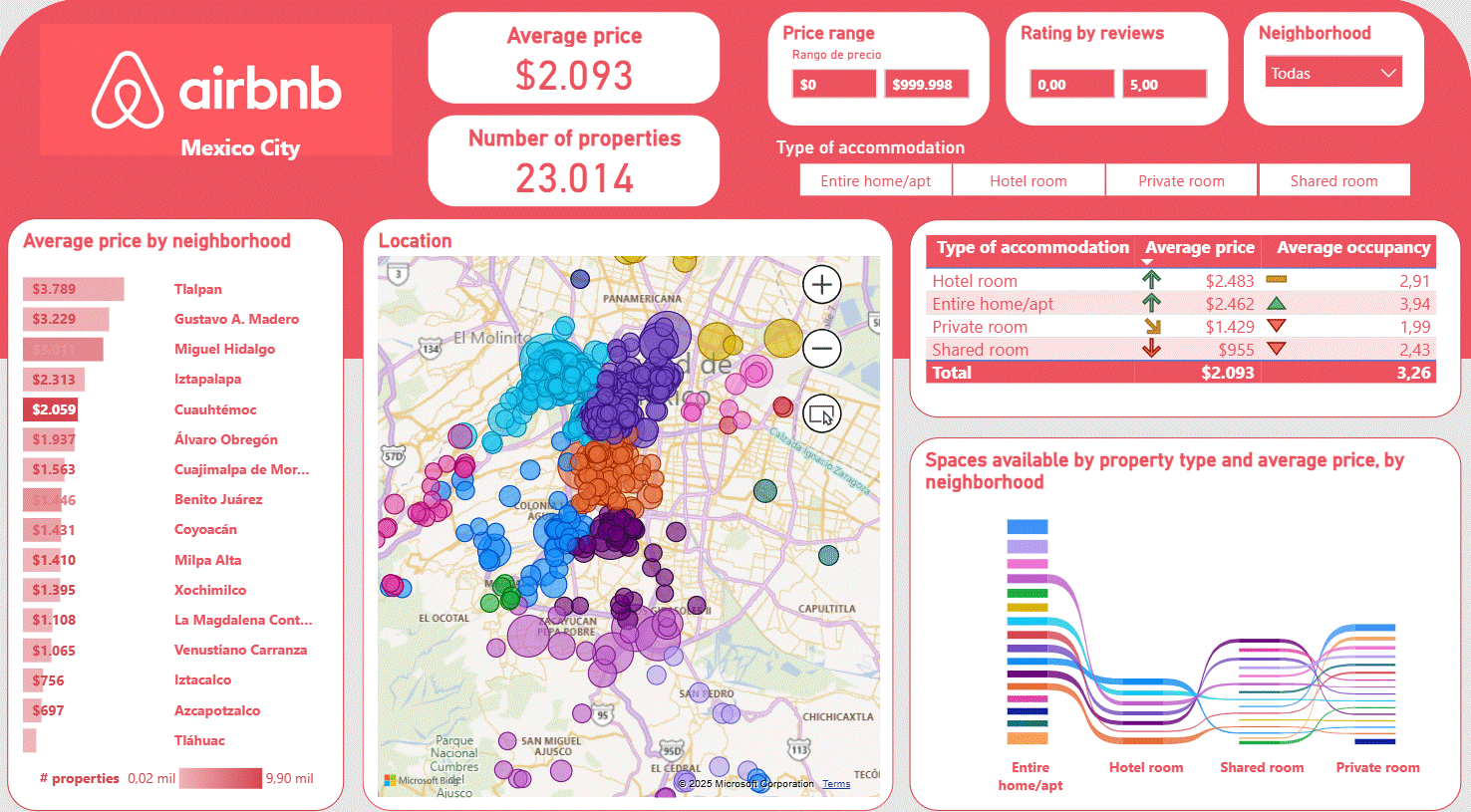The height and width of the screenshot is (812, 1471).
Task: Click the map zoom out icon
Action: 821,349
